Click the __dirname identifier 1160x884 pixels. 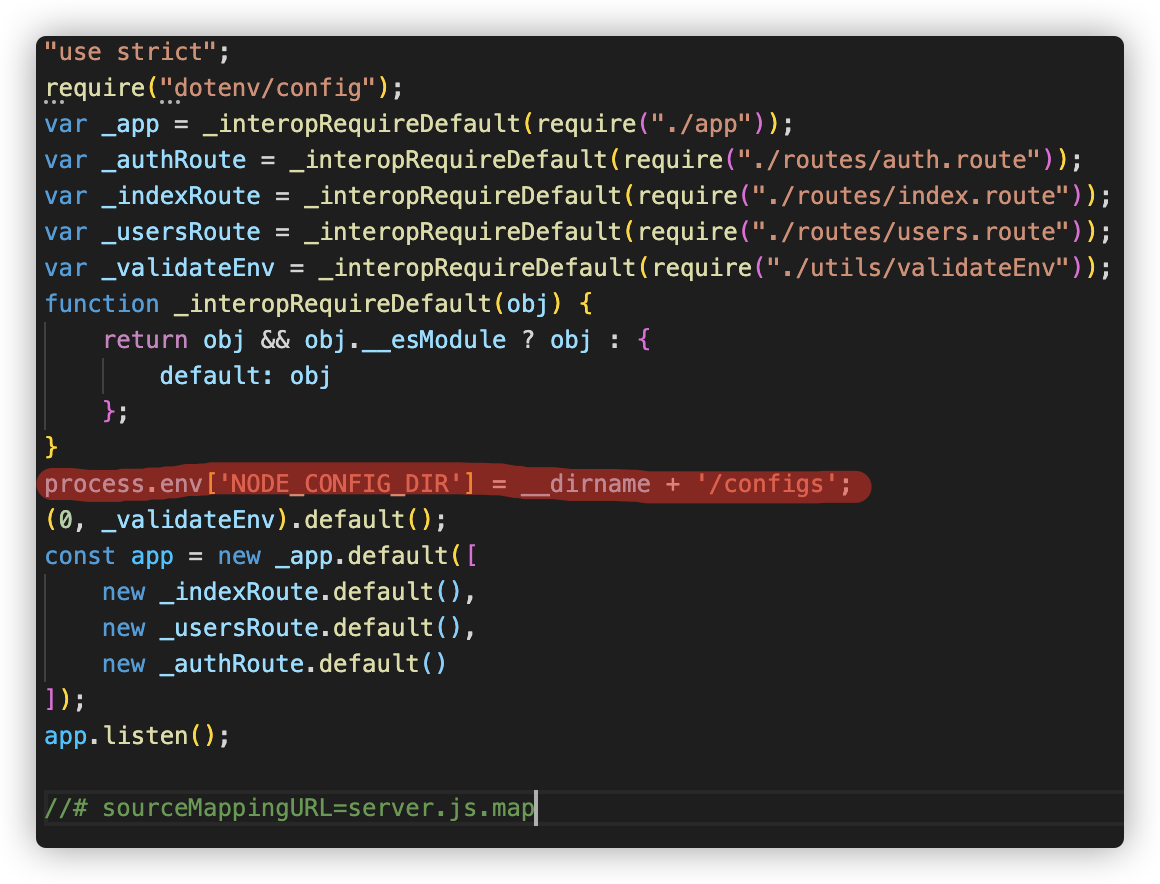[586, 485]
